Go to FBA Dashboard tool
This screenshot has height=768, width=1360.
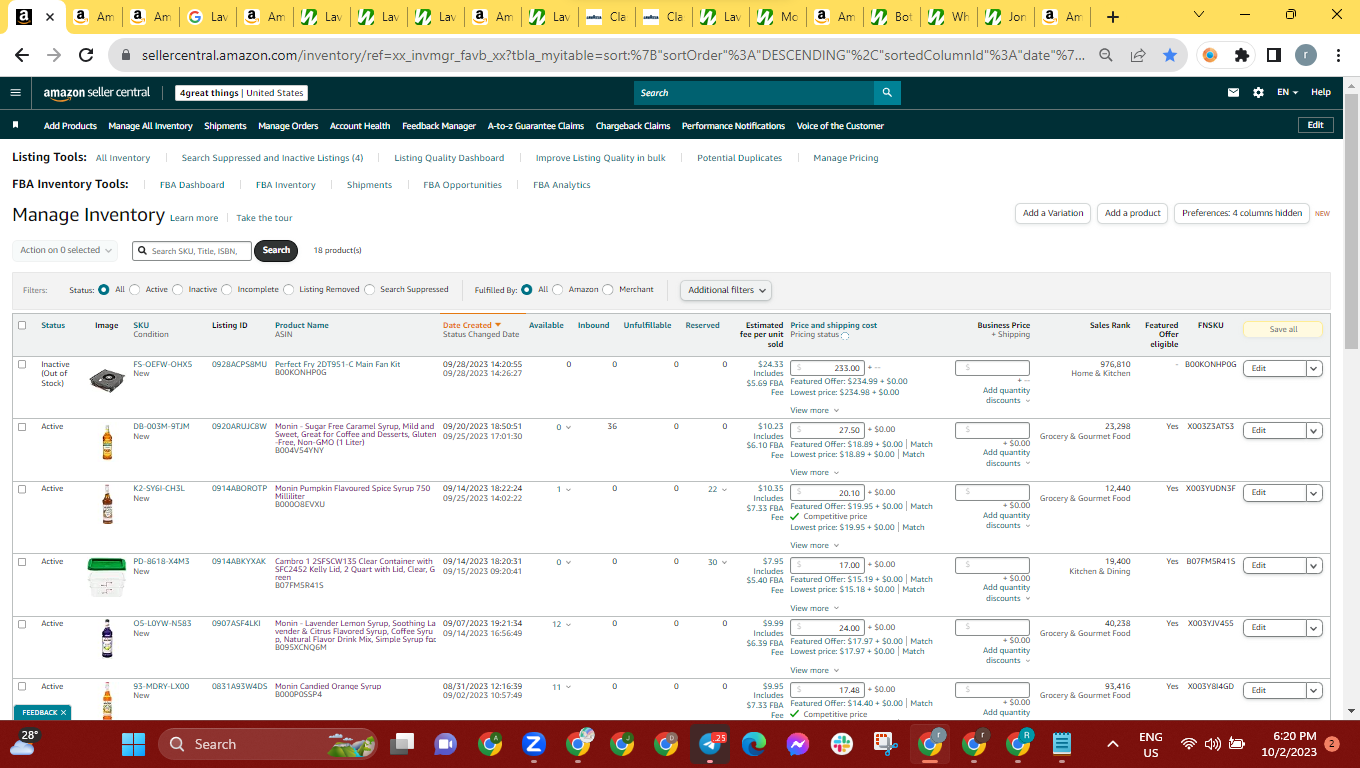click(x=192, y=185)
